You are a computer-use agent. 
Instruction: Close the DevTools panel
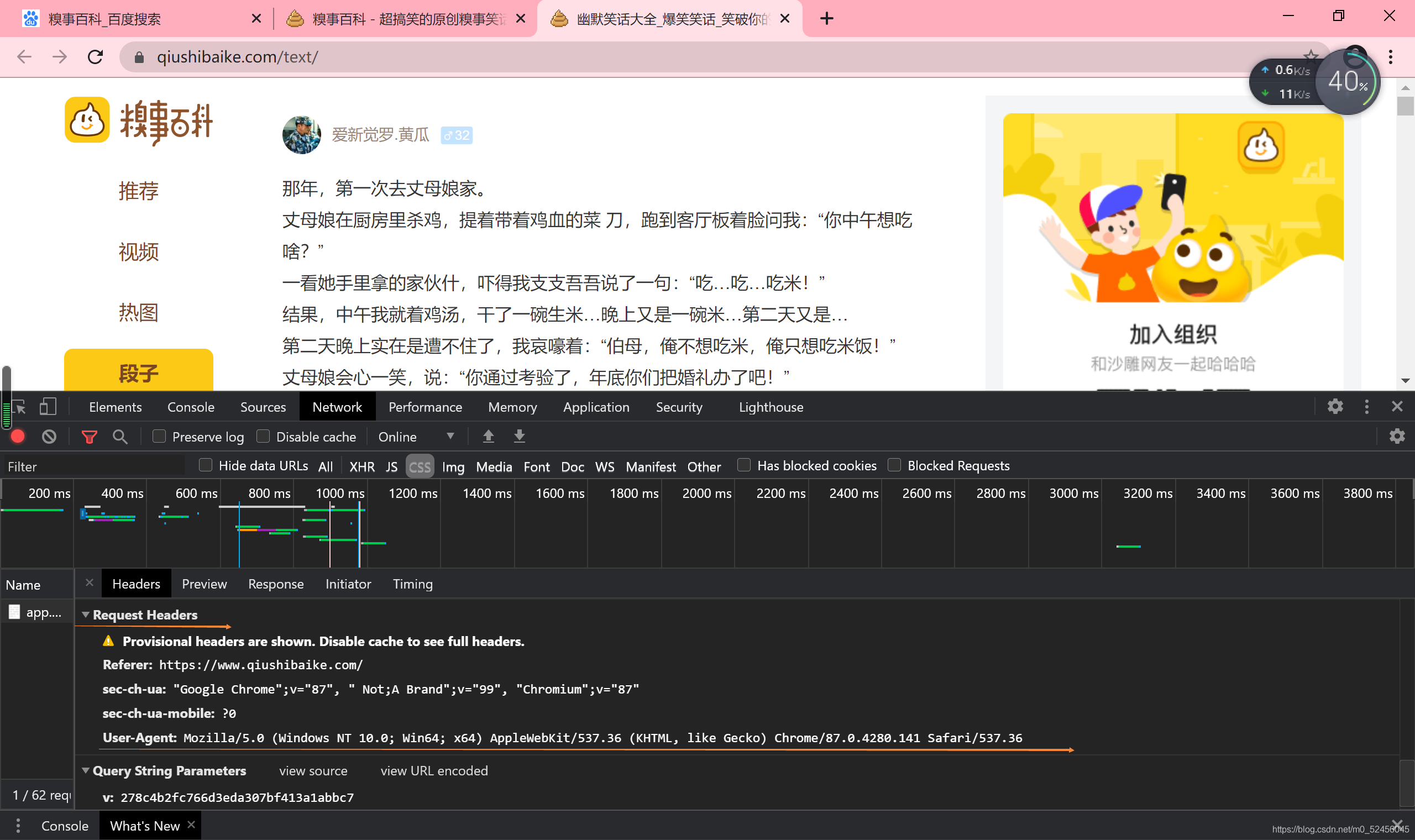pyautogui.click(x=1397, y=406)
